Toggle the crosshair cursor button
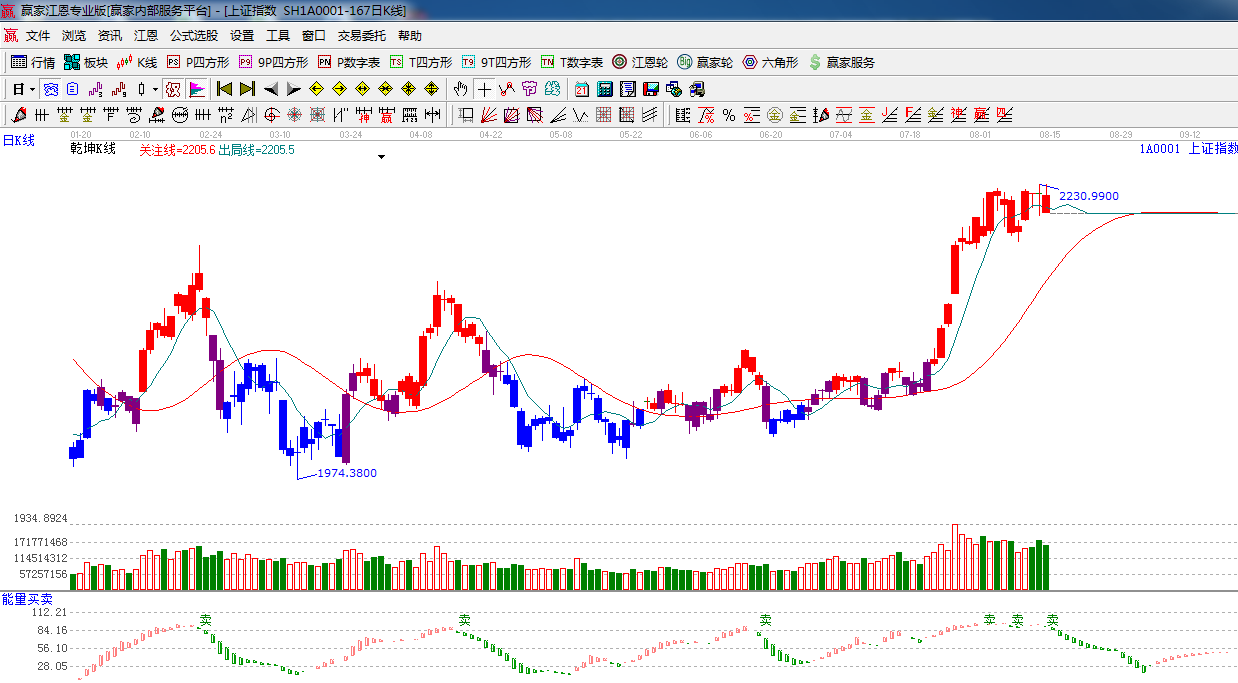The image size is (1238, 683). coord(484,89)
